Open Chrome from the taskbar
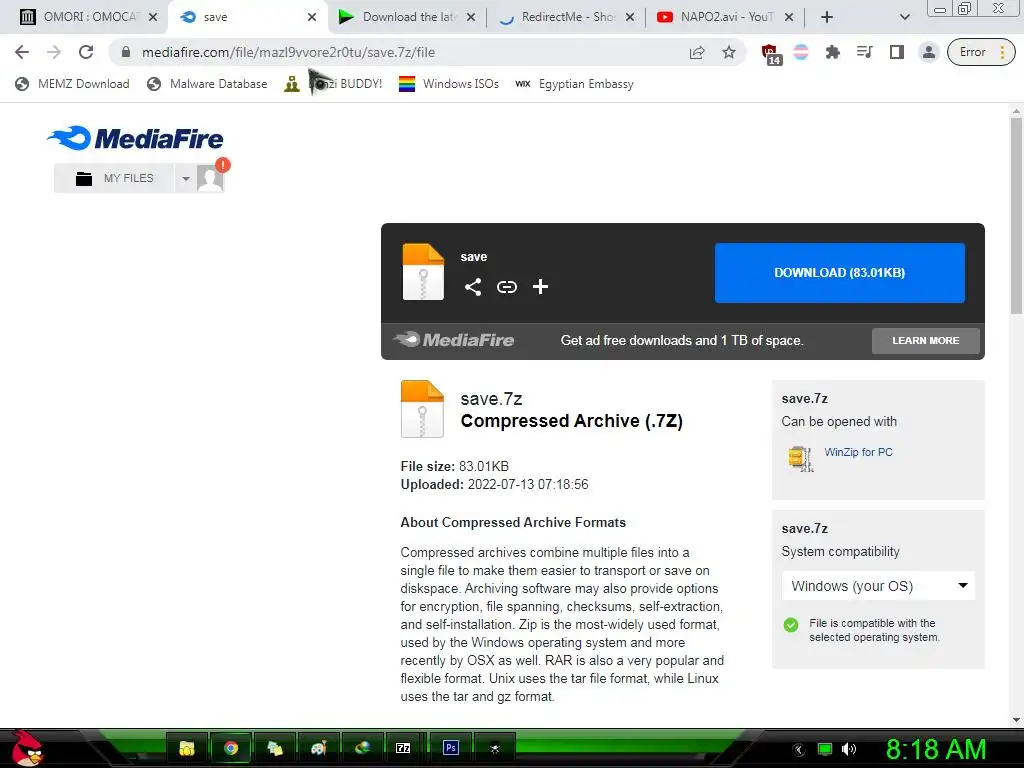This screenshot has width=1024, height=768. point(231,748)
